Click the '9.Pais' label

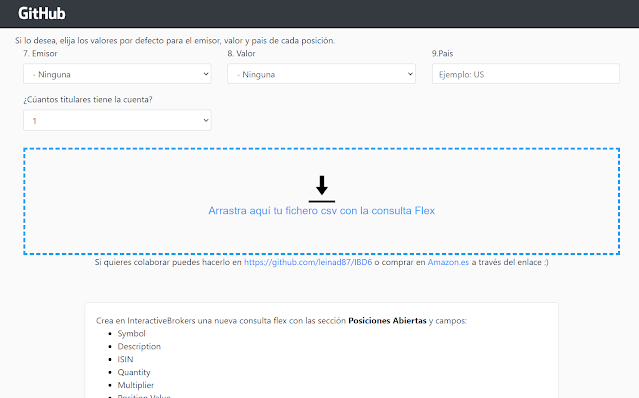point(443,53)
